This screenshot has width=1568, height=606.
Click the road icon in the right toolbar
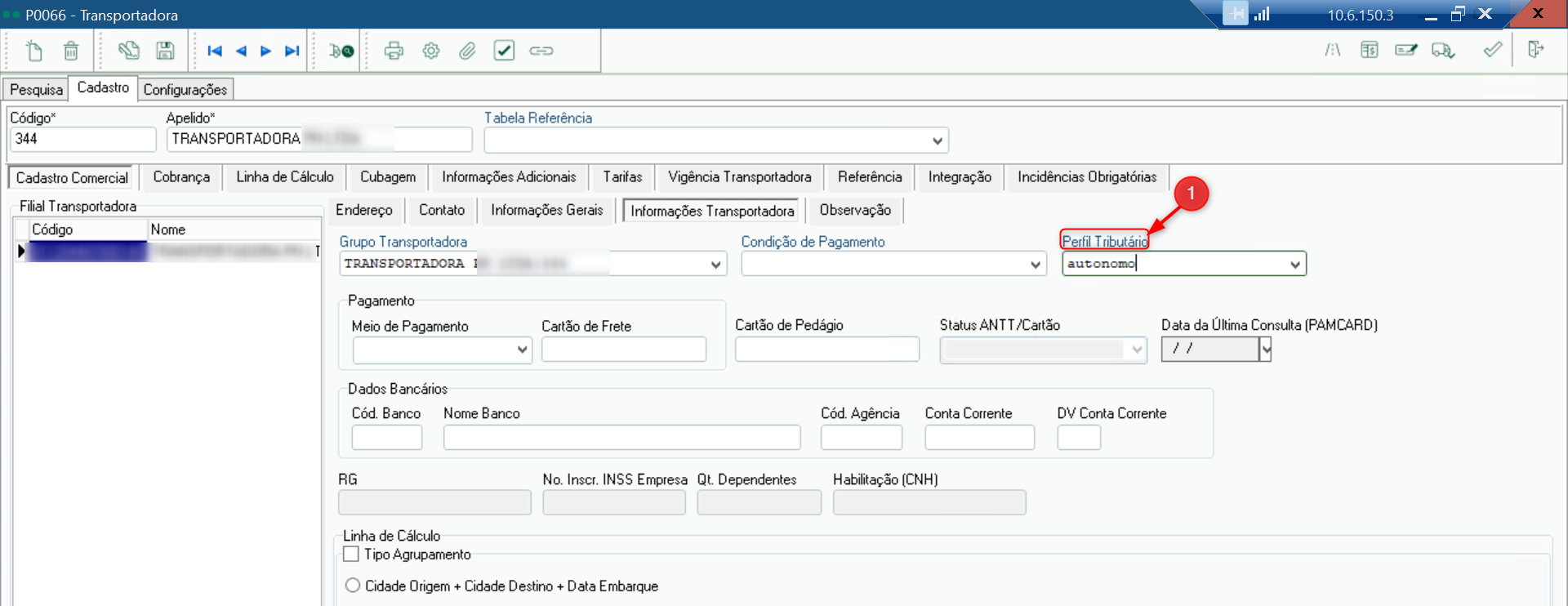[1333, 51]
